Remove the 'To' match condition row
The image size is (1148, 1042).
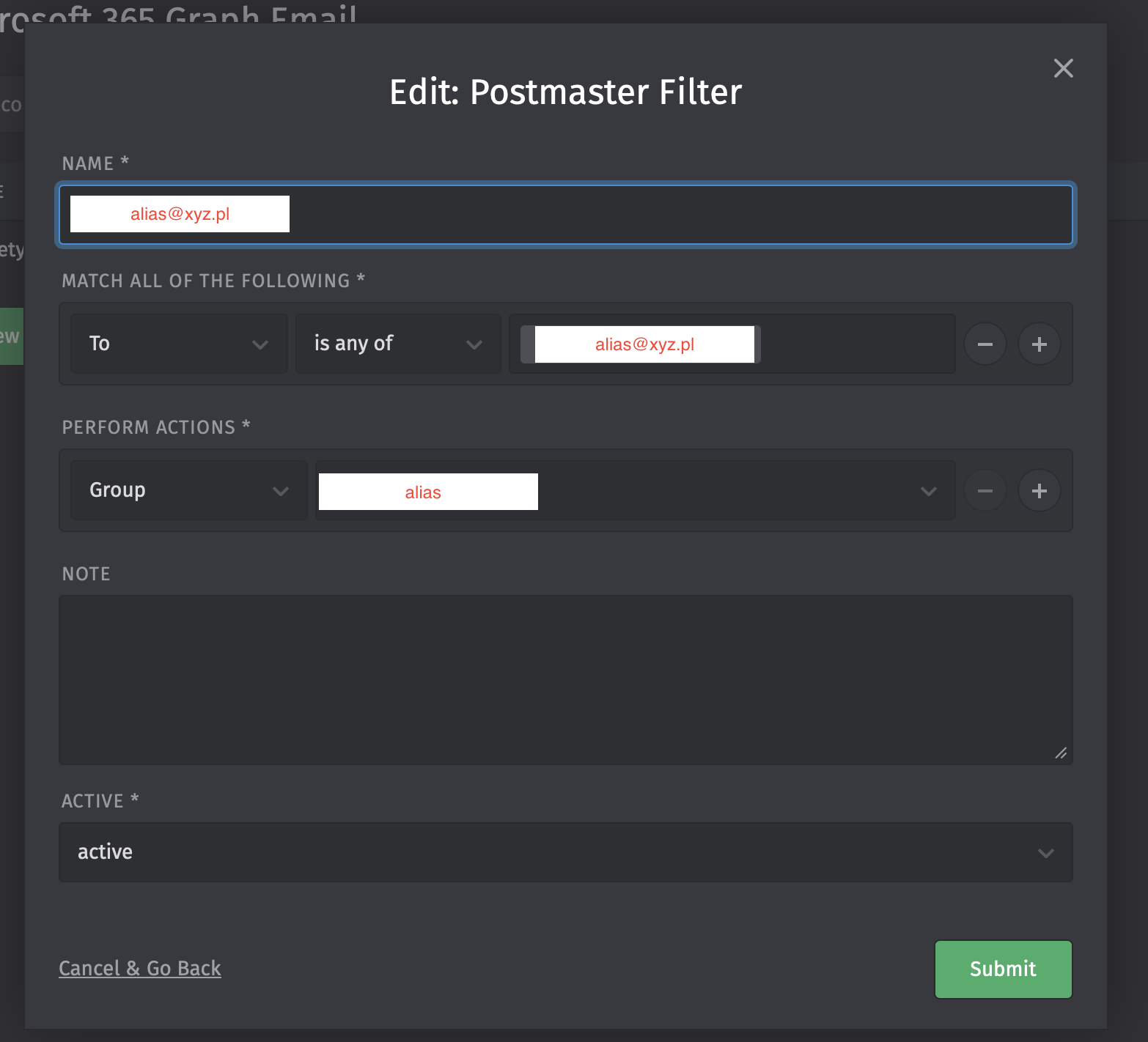(985, 344)
